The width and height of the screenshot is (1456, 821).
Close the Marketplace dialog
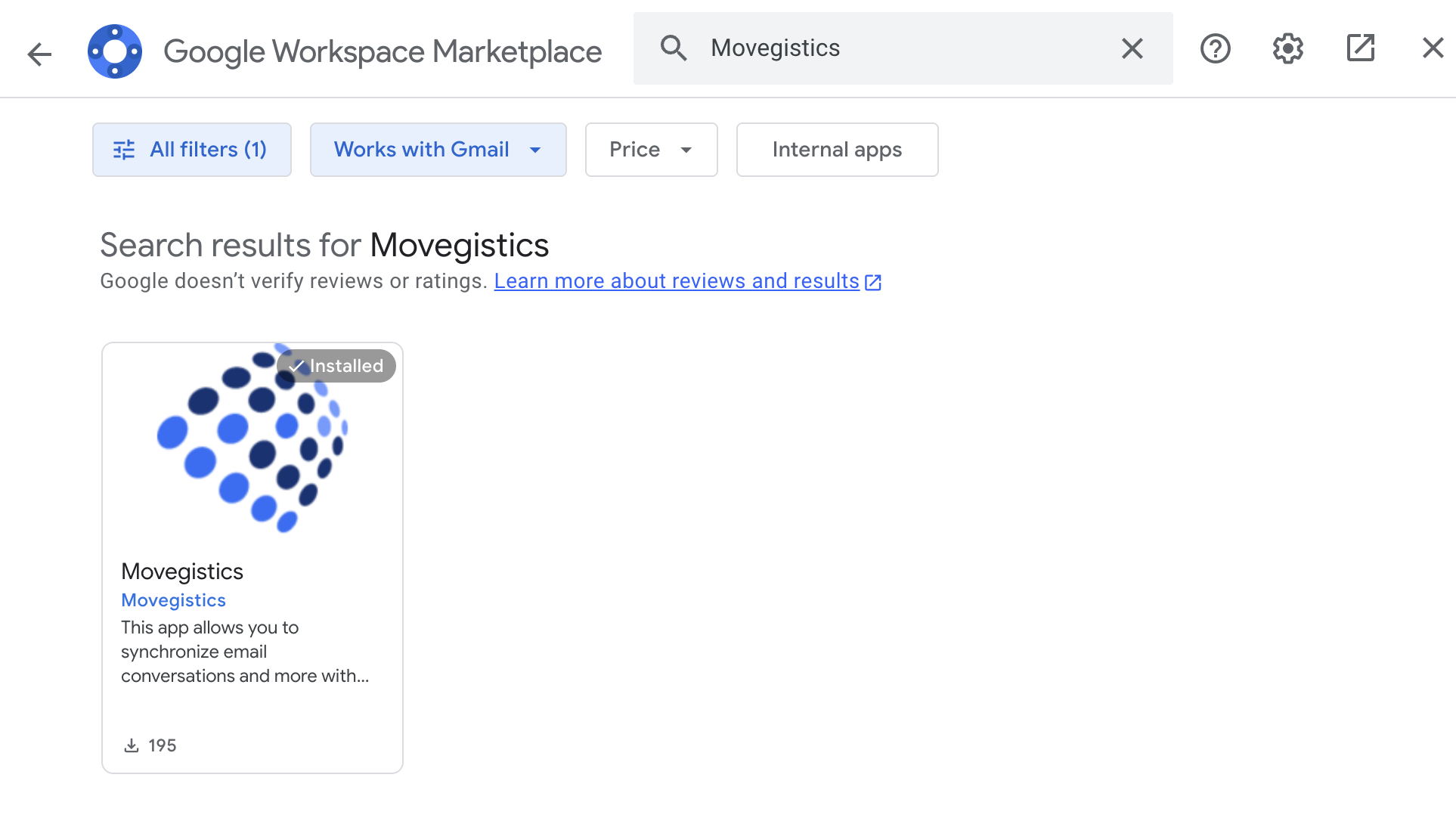[1433, 48]
